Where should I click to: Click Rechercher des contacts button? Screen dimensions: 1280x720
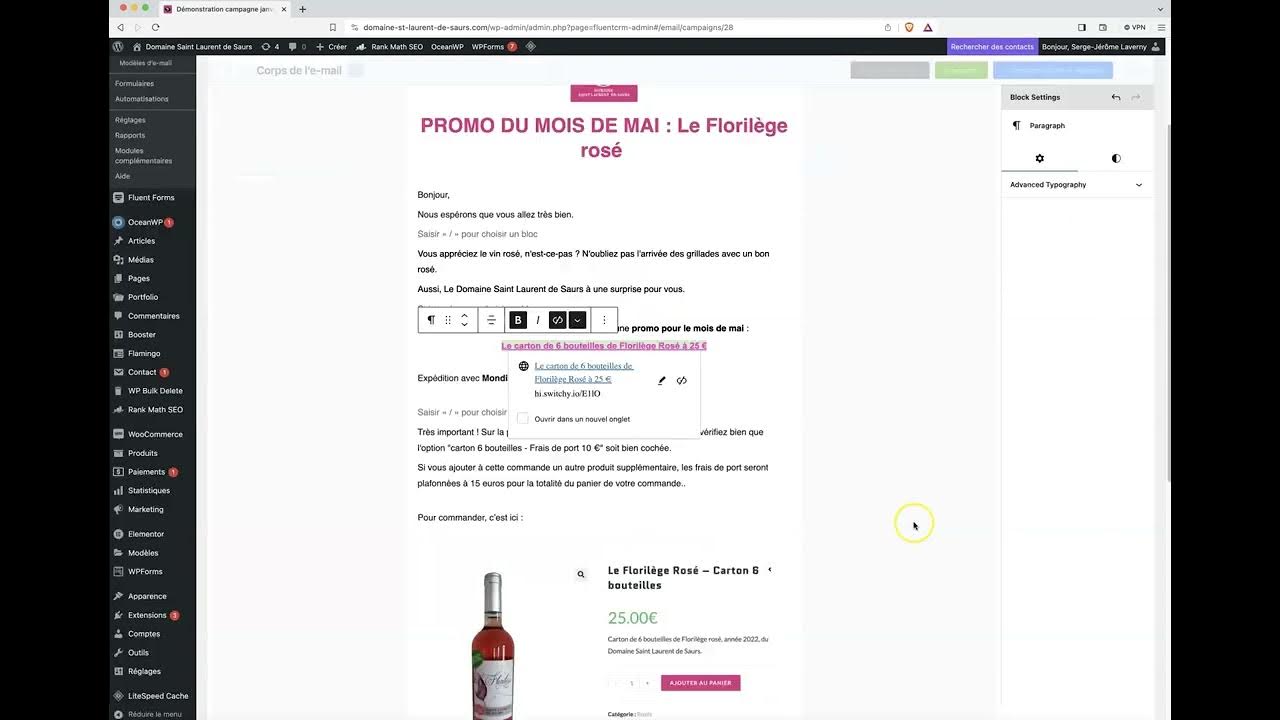(x=992, y=46)
